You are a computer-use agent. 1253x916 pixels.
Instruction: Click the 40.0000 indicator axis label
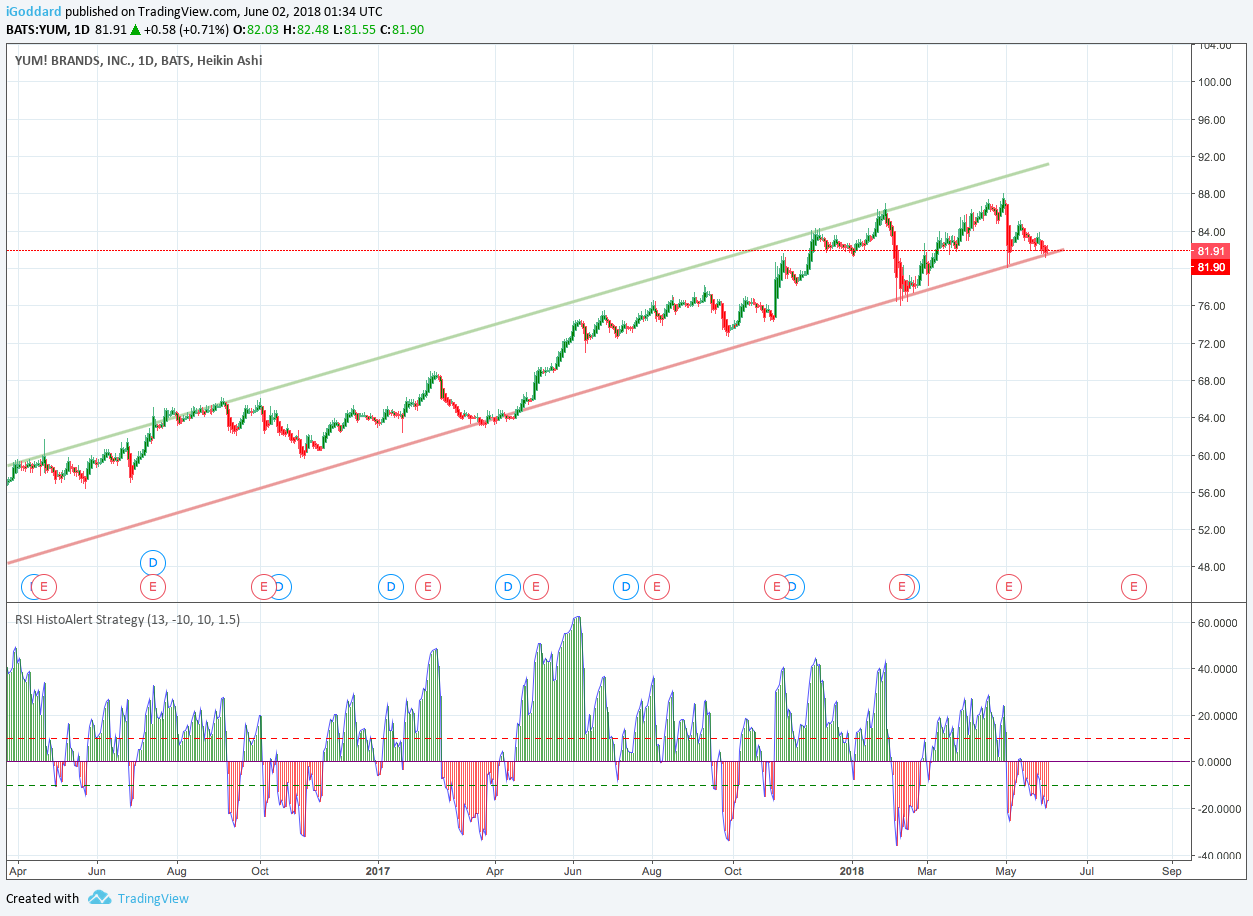click(x=1217, y=669)
